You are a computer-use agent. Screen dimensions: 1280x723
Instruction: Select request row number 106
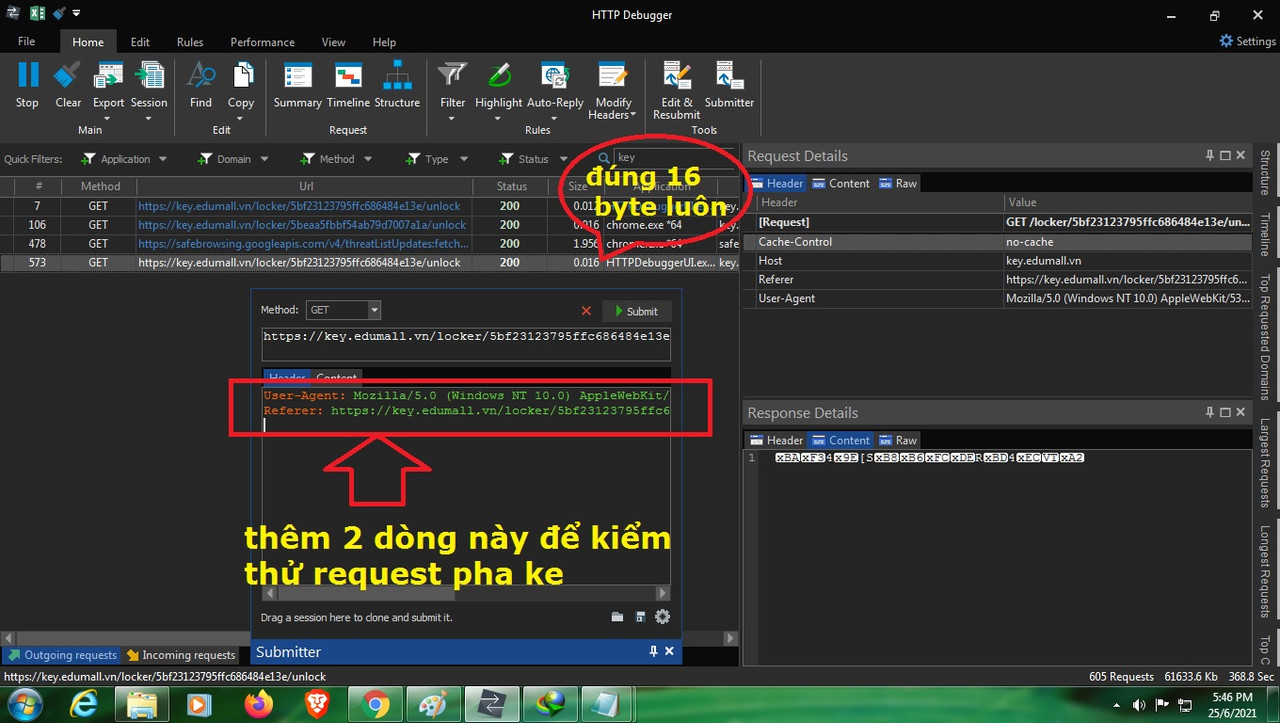pyautogui.click(x=371, y=225)
